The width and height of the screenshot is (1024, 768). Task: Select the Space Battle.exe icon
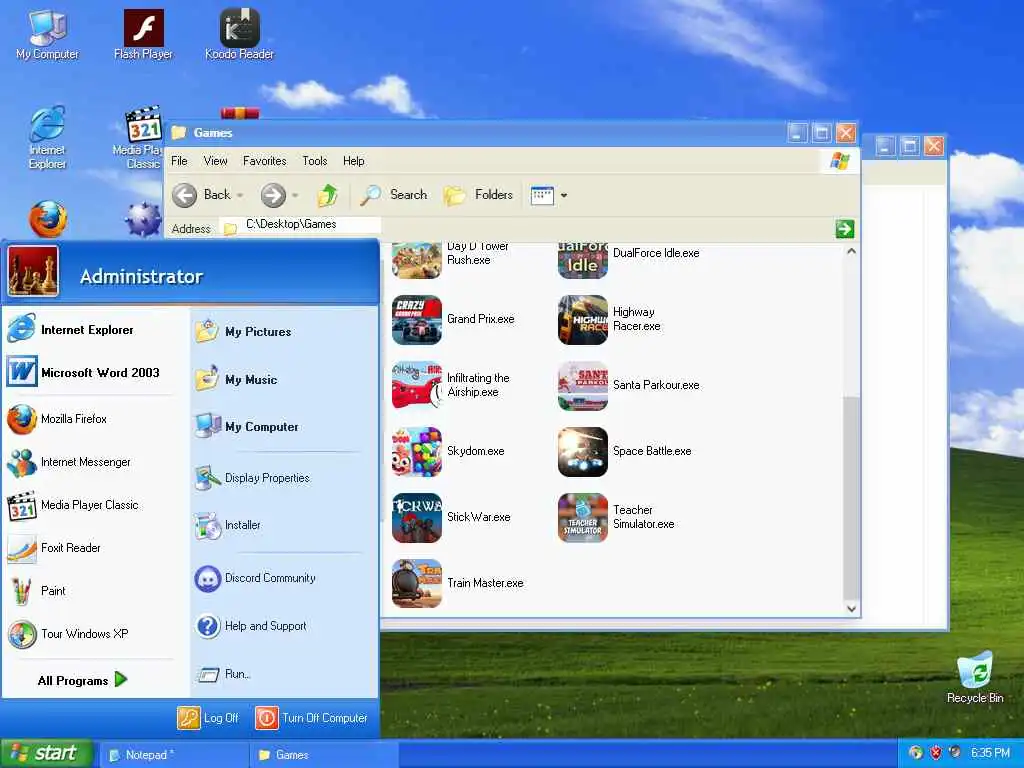pyautogui.click(x=583, y=451)
